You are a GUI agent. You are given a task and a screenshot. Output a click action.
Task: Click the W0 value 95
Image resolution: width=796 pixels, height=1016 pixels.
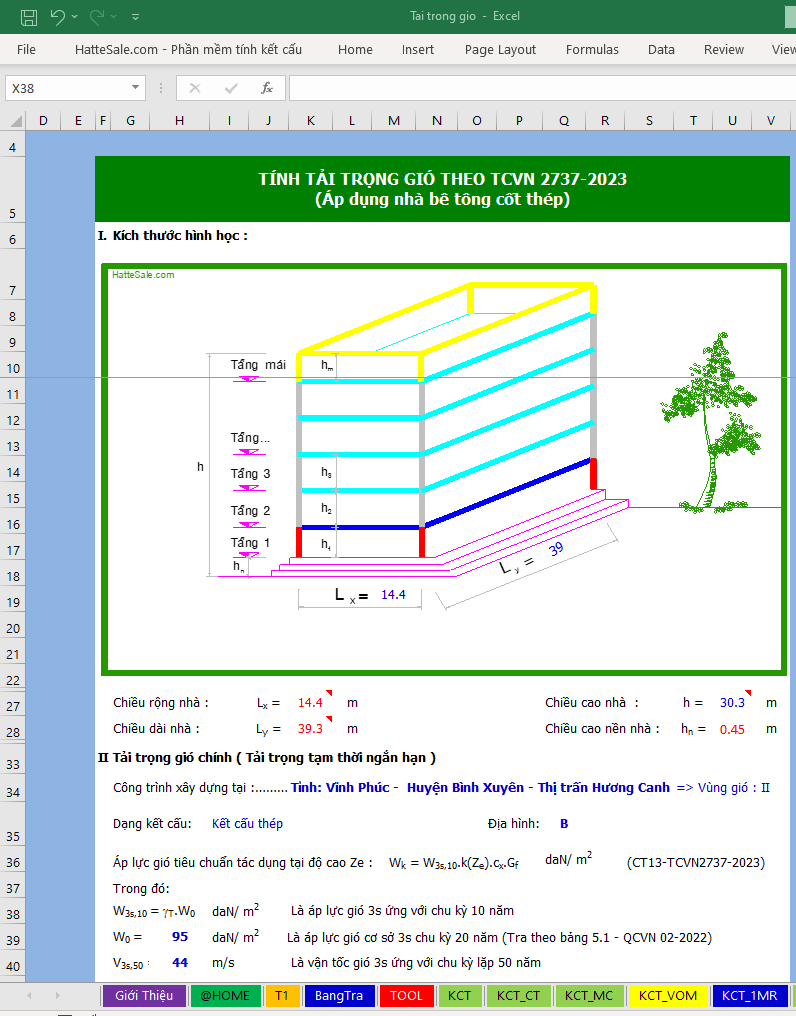click(x=180, y=937)
